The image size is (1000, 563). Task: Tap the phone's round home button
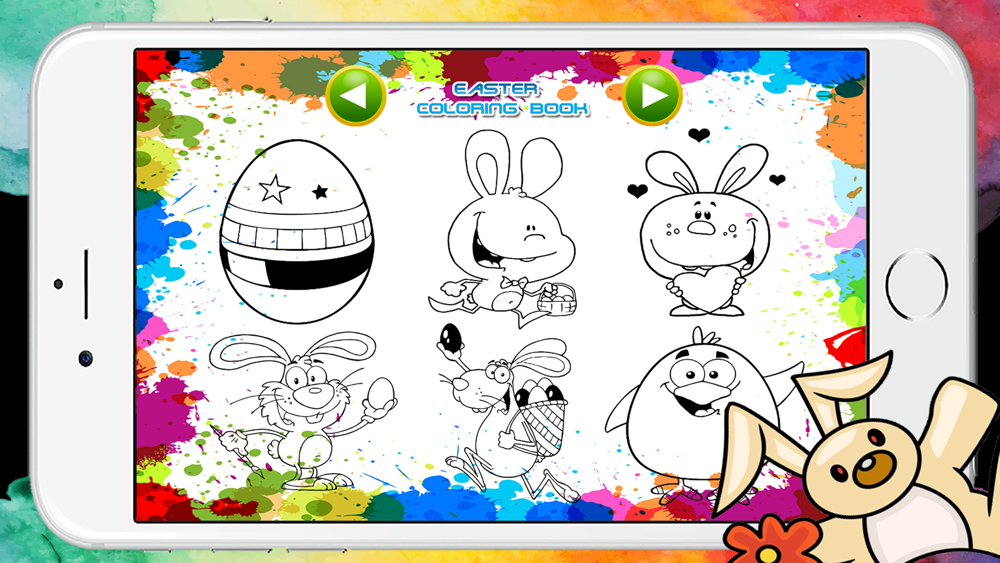pyautogui.click(x=916, y=284)
